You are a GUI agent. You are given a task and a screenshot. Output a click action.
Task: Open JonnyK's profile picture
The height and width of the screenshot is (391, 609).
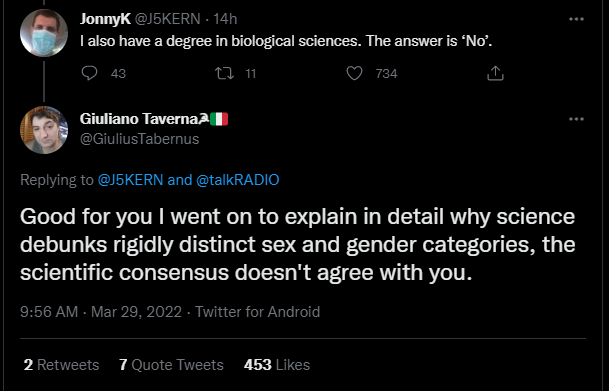[x=44, y=33]
